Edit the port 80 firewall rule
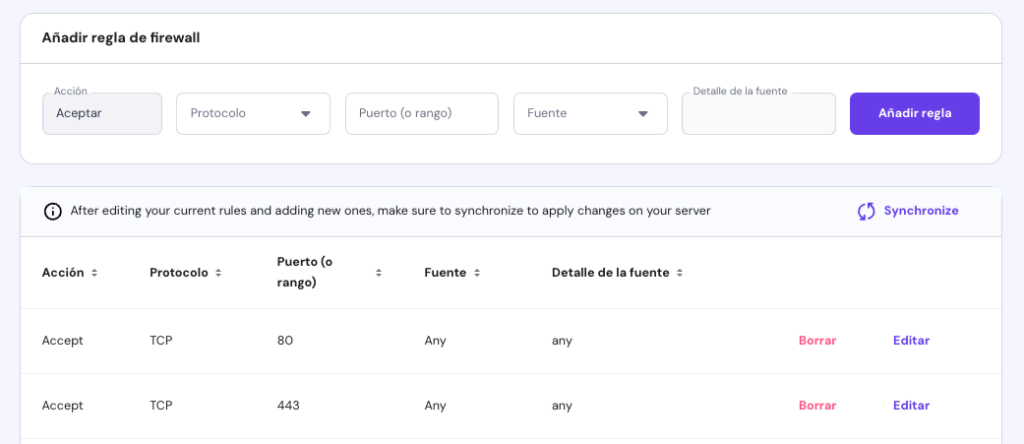The image size is (1024, 444). click(x=911, y=341)
